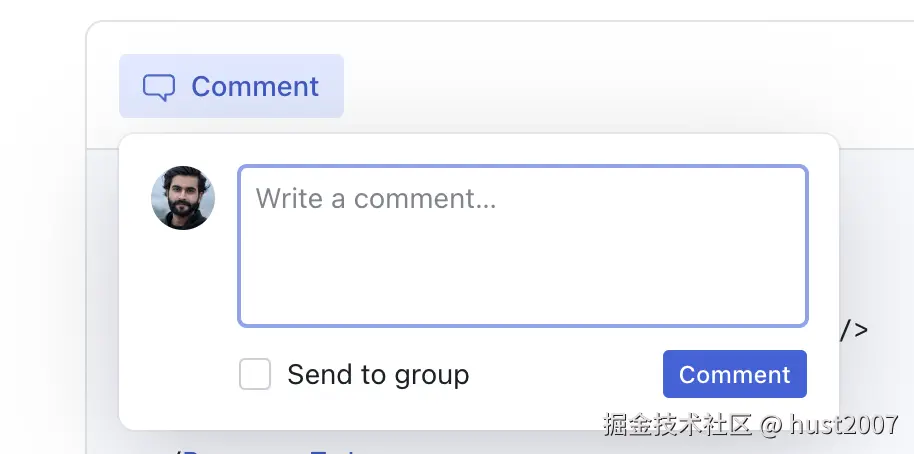Check the "Send to group" checkbox
Viewport: 914px width, 454px height.
255,375
